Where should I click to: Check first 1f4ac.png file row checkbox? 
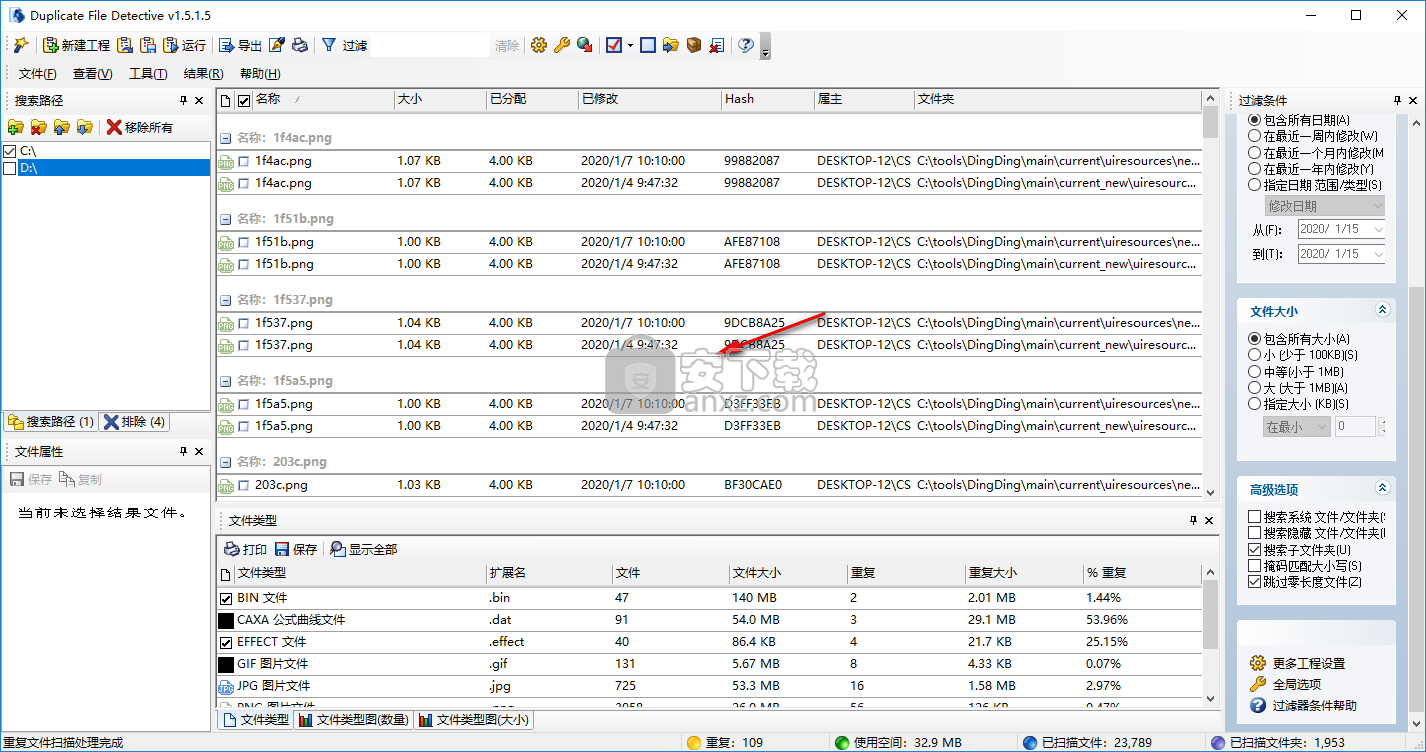tap(244, 161)
